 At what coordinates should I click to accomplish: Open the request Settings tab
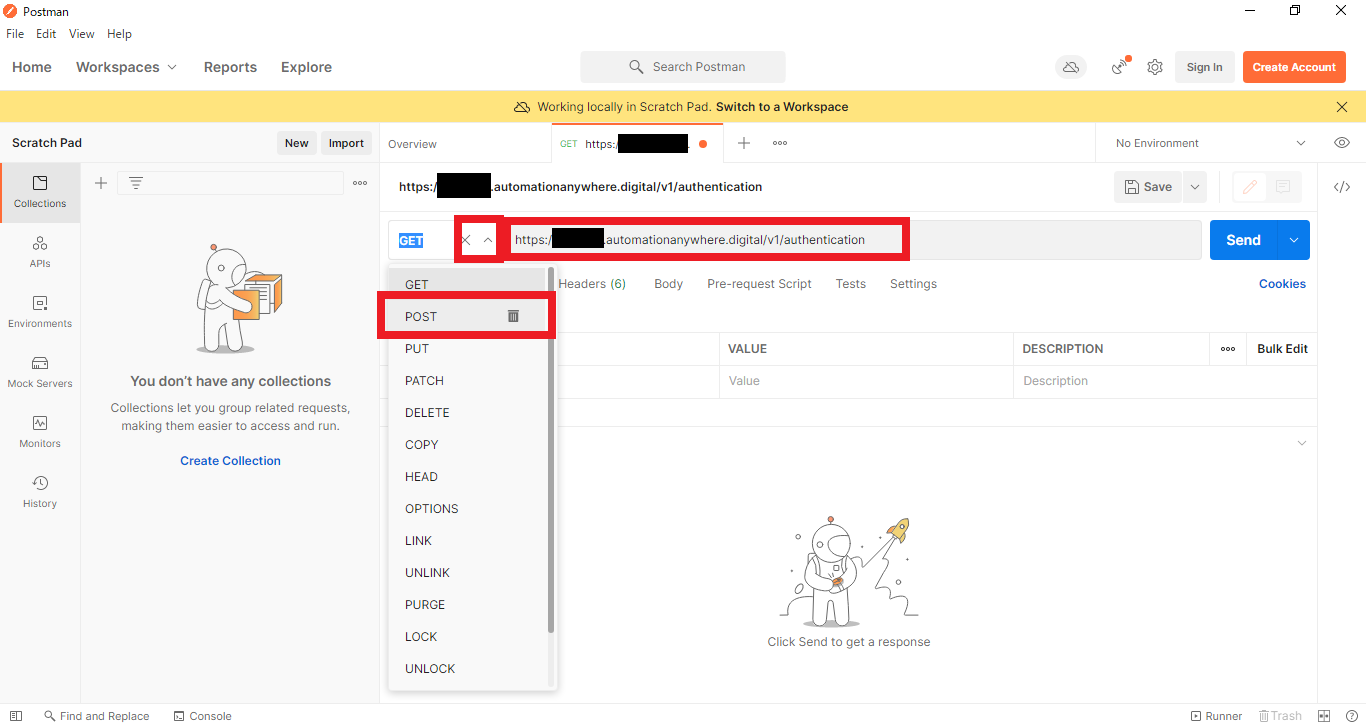(913, 284)
